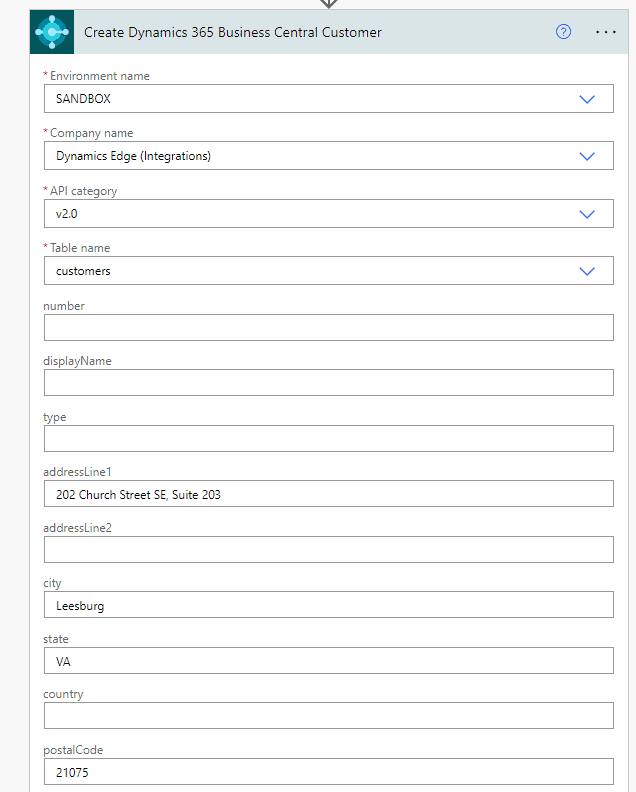Expand the Table name dropdown chevron
This screenshot has width=636, height=792.
click(586, 271)
